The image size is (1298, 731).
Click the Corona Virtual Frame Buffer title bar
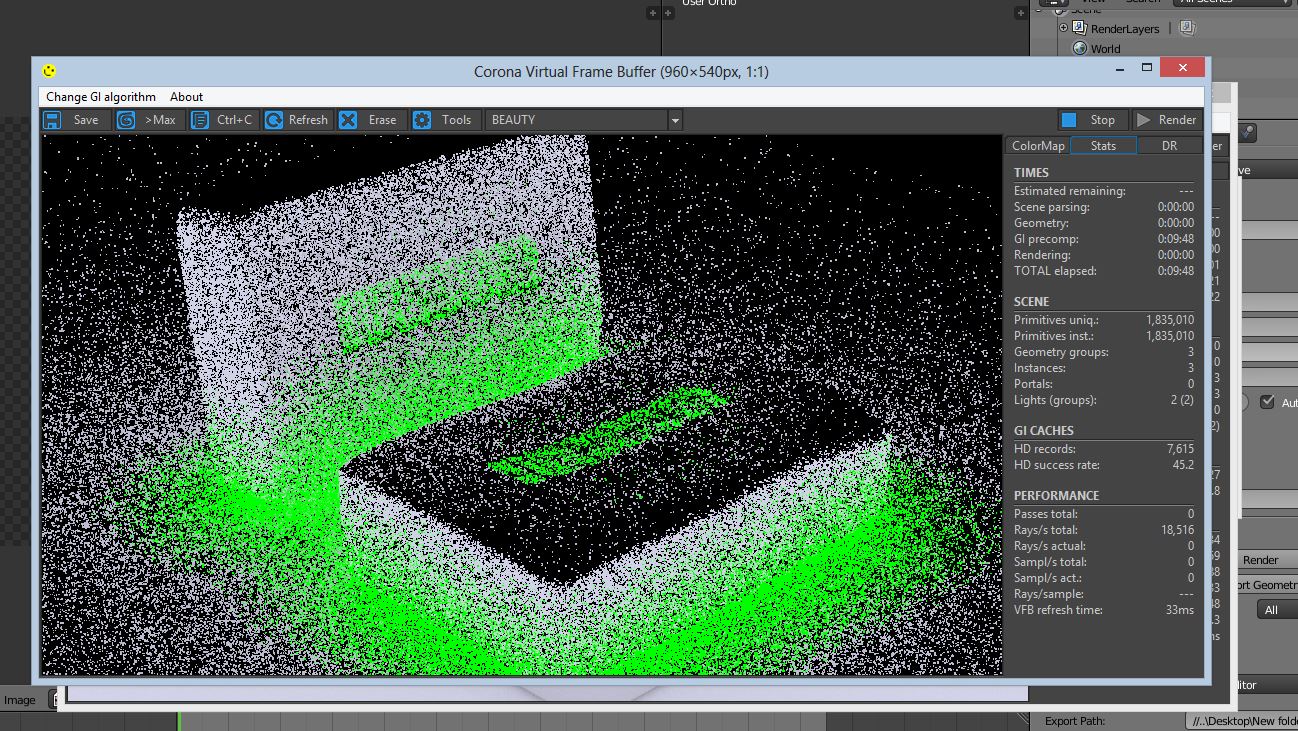[x=621, y=71]
